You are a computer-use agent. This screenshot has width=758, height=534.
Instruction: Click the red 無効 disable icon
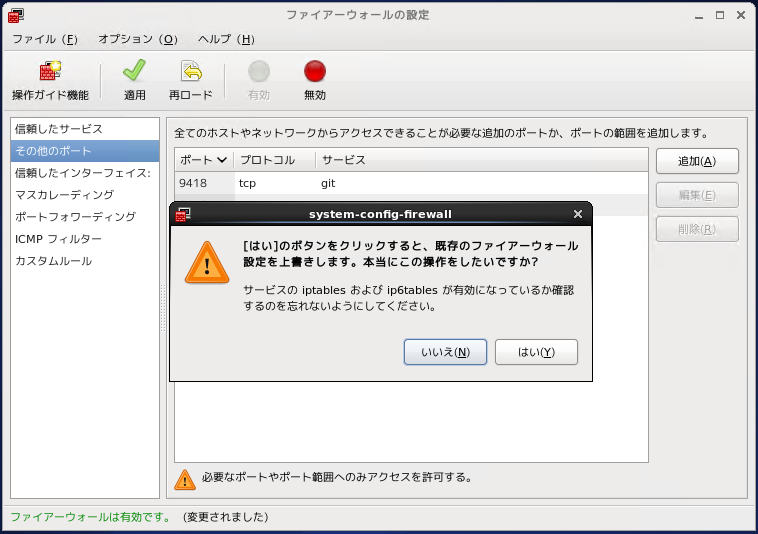click(315, 71)
